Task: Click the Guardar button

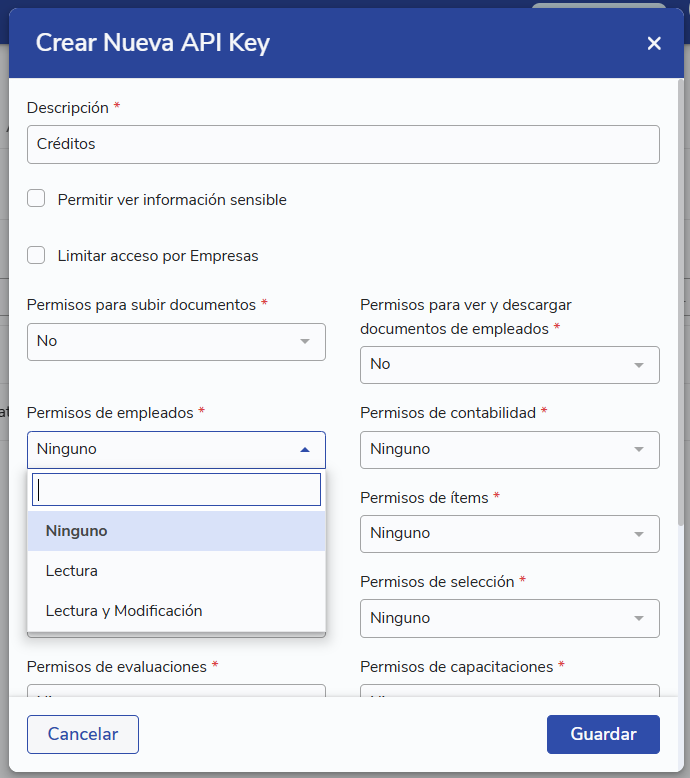Action: 603,734
